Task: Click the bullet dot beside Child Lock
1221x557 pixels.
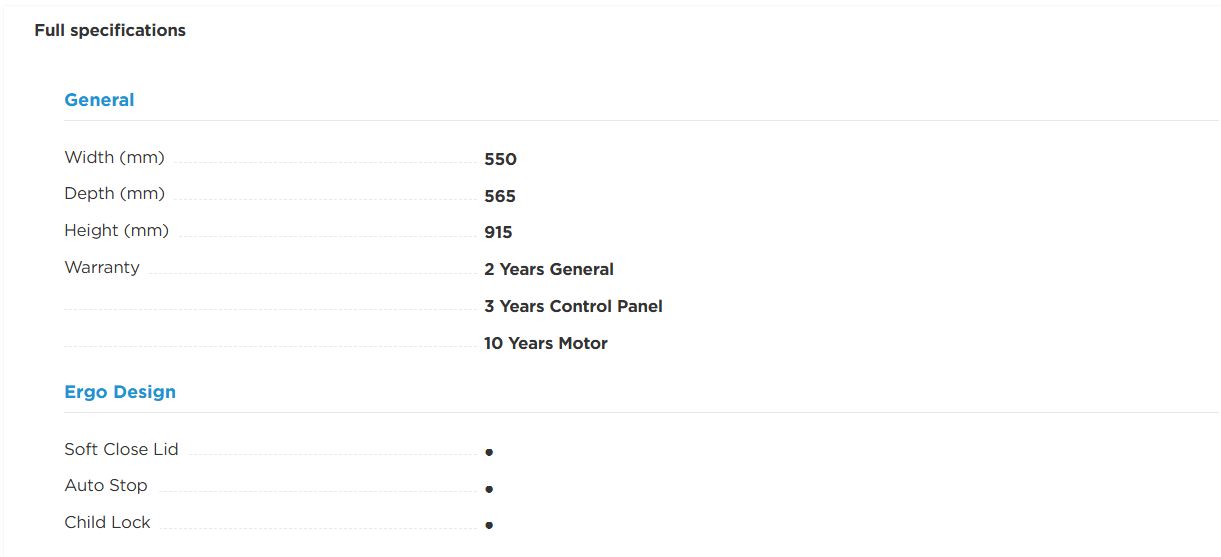Action: [489, 525]
